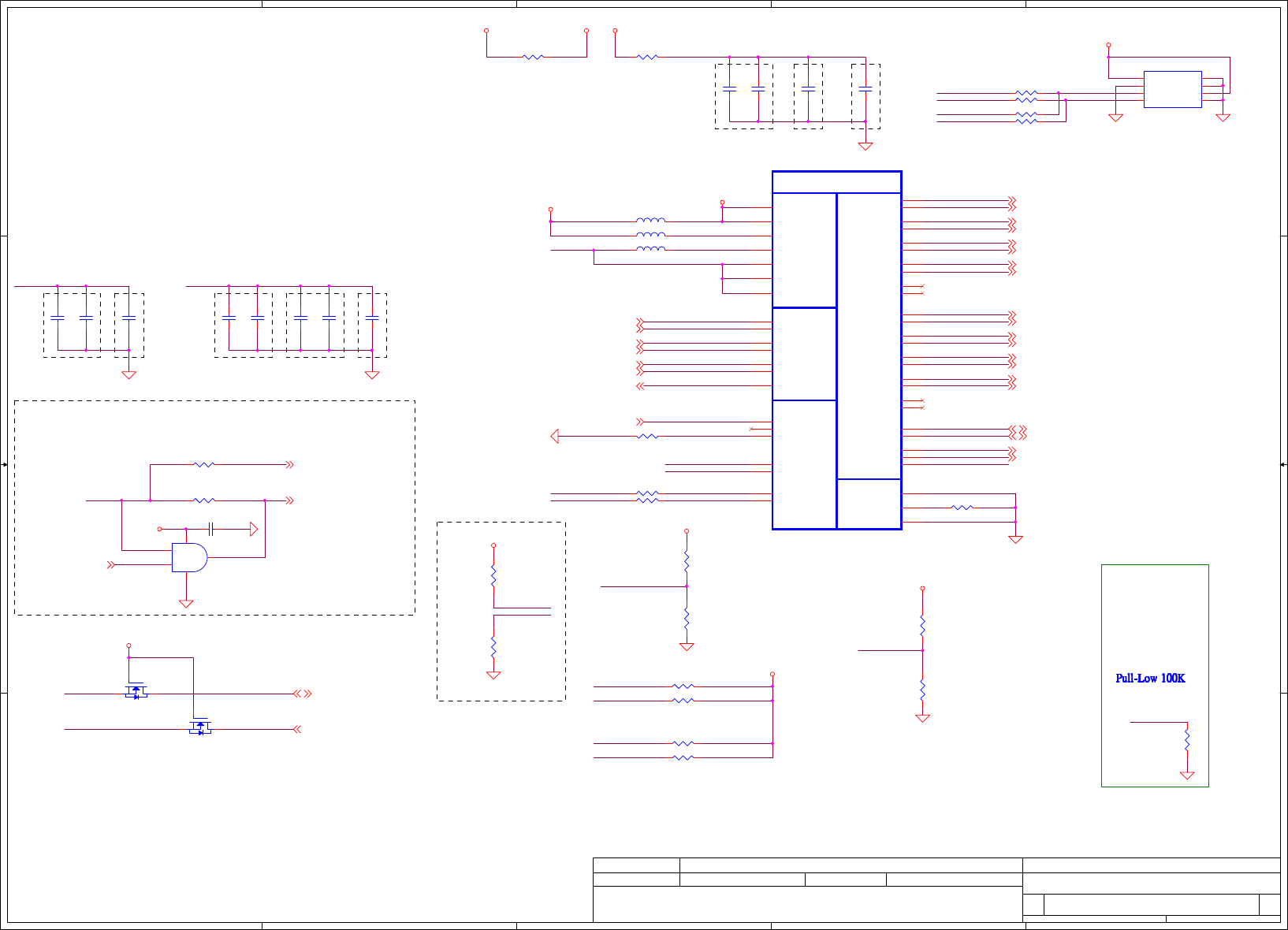Select the AND gate symbol

[190, 557]
